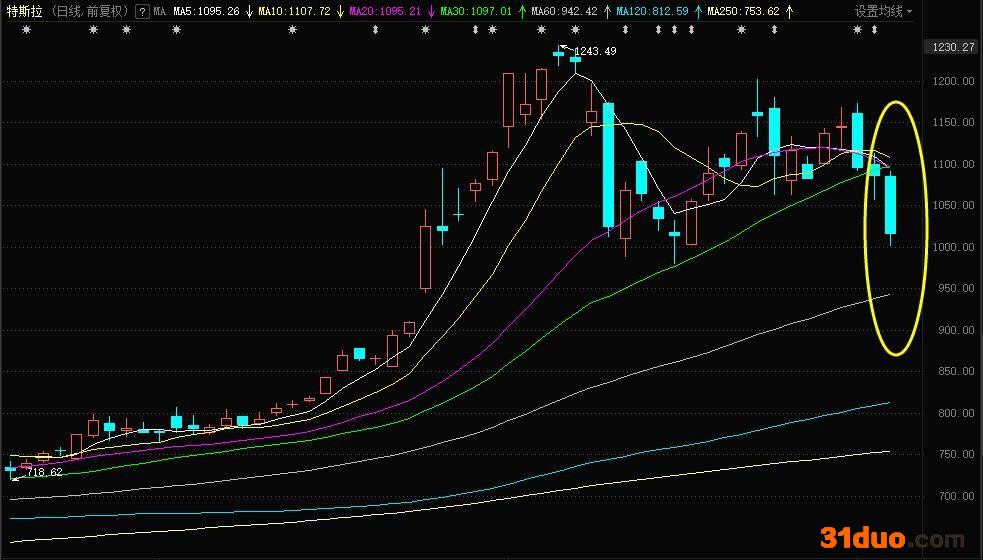The image size is (983, 560).
Task: Click the cyan up arrow beside MA120
Action: 697,12
